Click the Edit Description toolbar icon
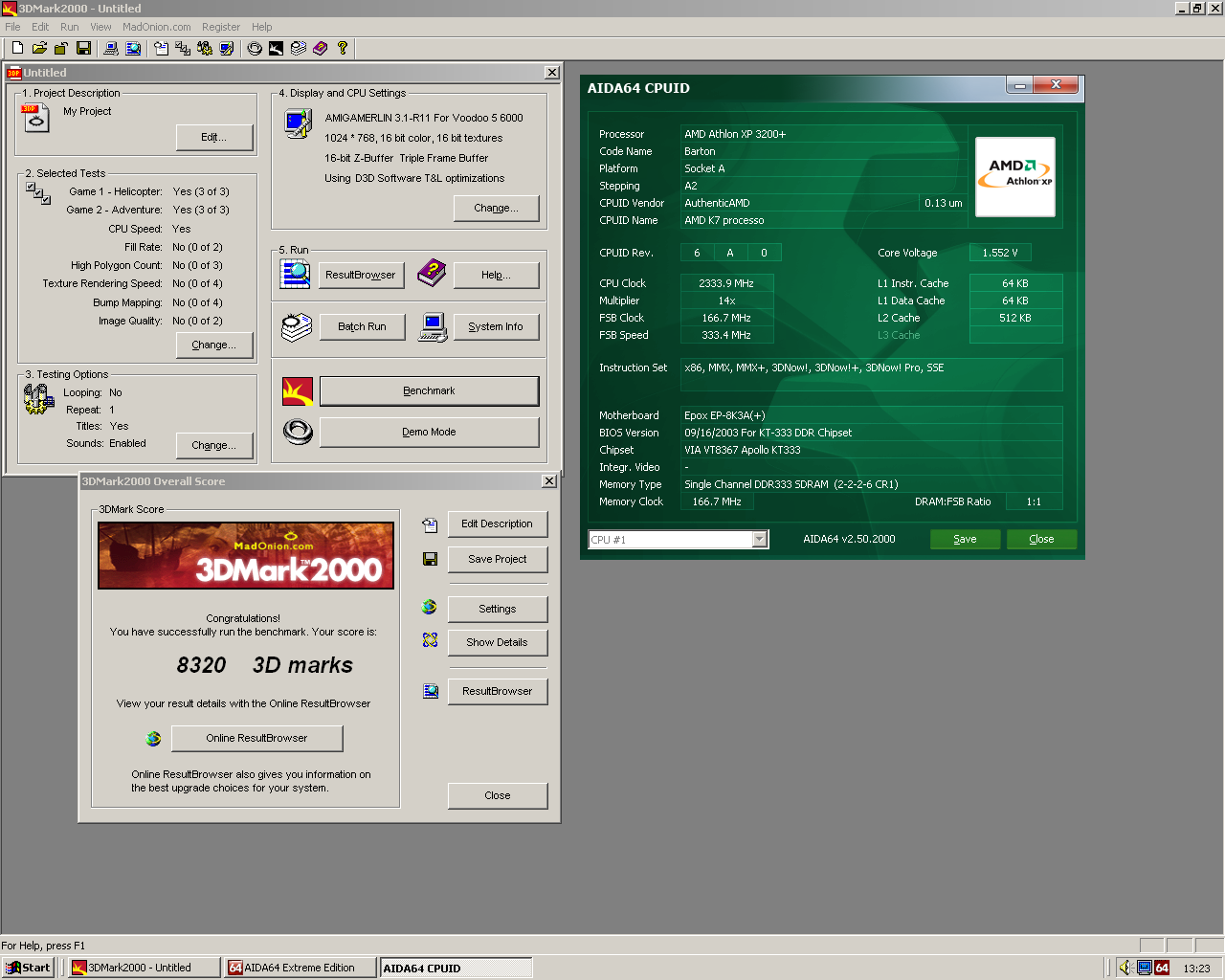The width and height of the screenshot is (1225, 980). pyautogui.click(x=161, y=48)
